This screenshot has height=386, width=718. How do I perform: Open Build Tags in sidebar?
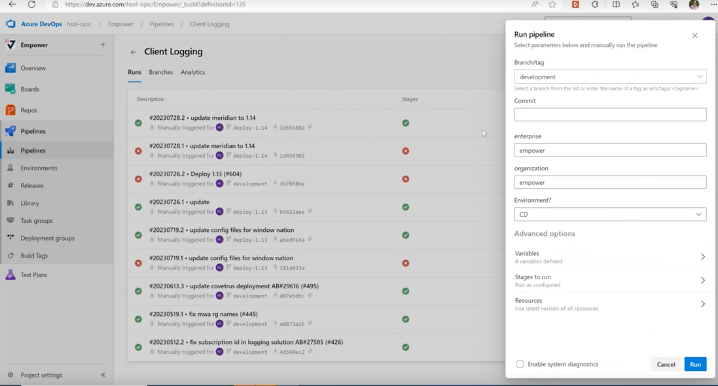pyautogui.click(x=34, y=256)
